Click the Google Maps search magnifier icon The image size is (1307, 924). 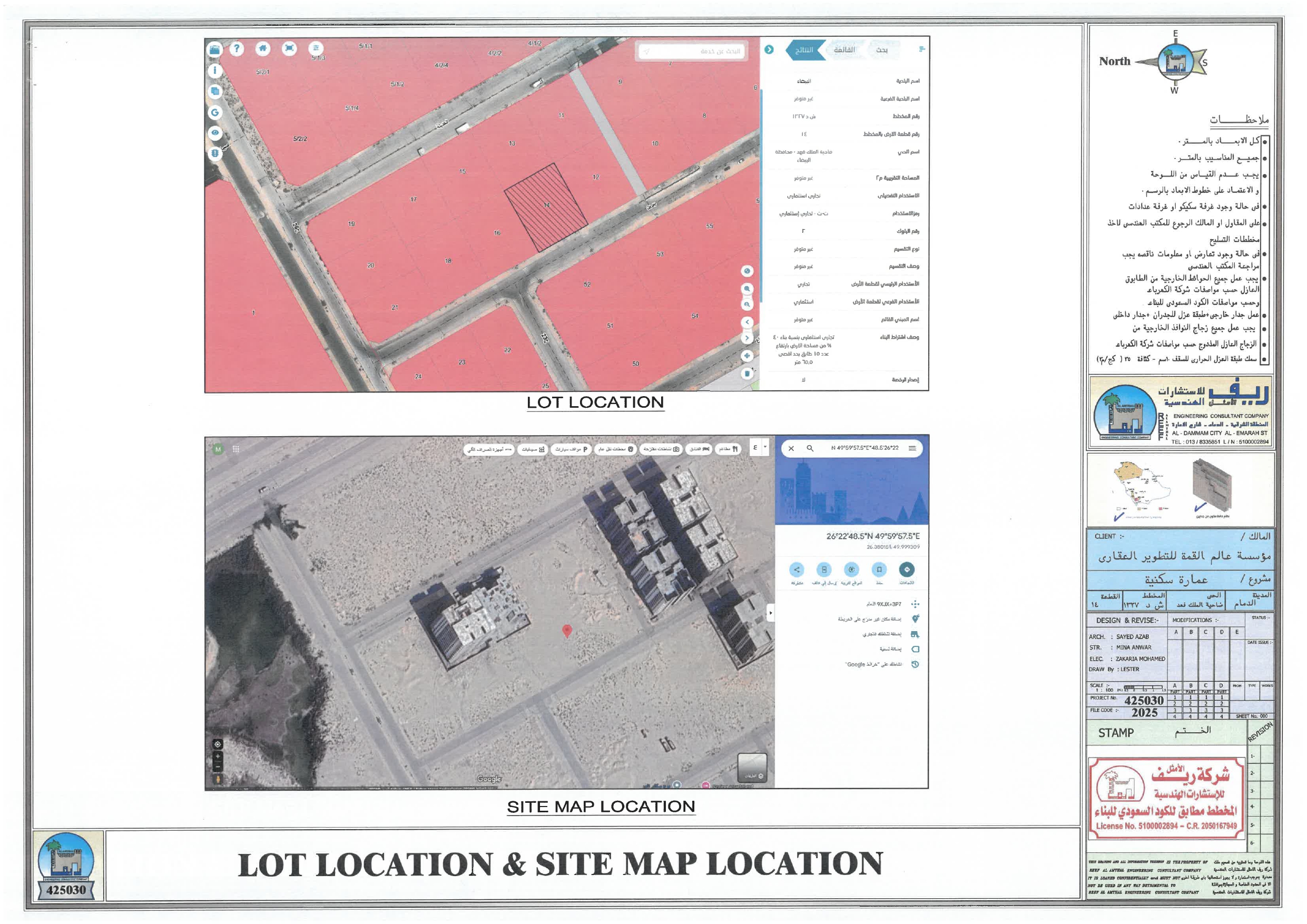(810, 449)
